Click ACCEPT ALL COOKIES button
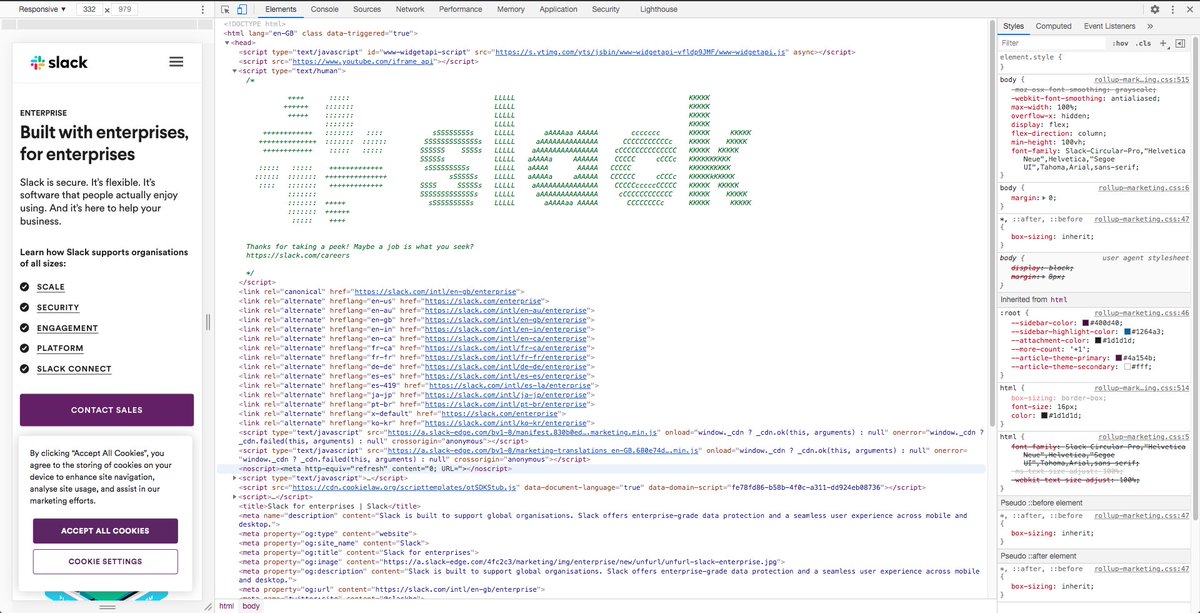This screenshot has width=1200, height=613. tap(105, 531)
